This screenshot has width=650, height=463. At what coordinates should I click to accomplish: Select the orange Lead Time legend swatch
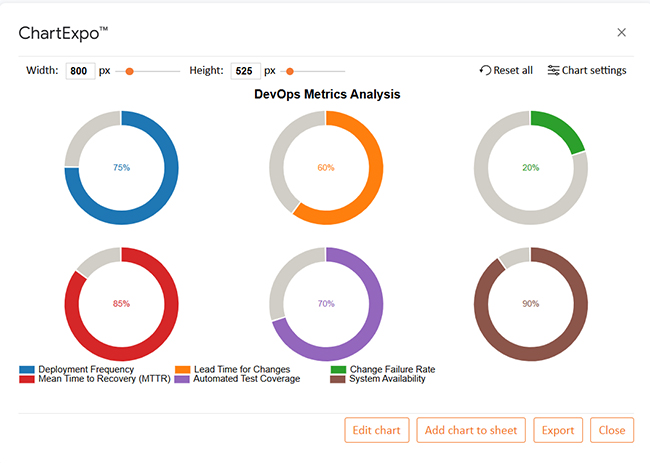(182, 369)
